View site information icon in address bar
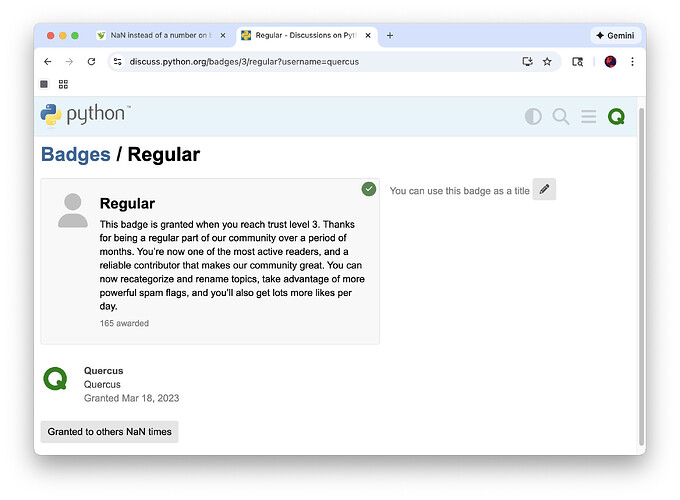The width and height of the screenshot is (680, 500). pos(118,62)
